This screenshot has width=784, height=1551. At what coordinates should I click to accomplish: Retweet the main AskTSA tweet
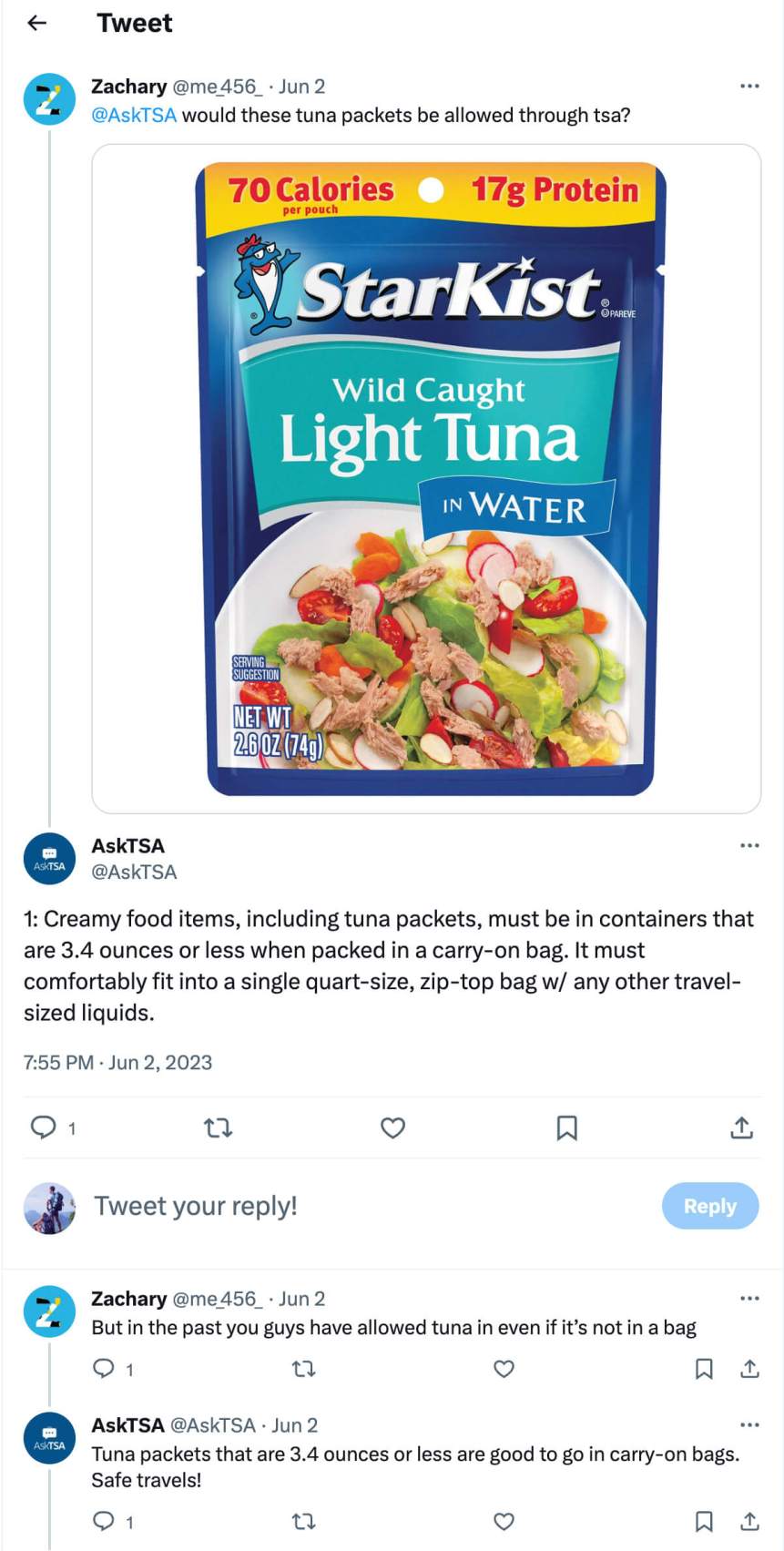click(218, 1128)
